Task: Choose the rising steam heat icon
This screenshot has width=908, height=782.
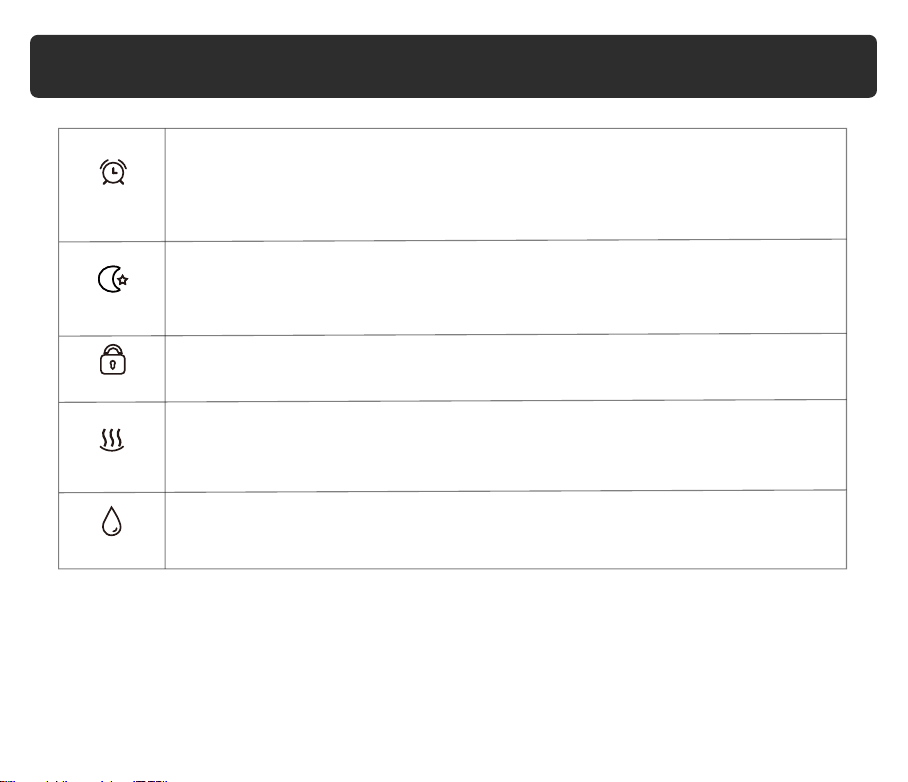Action: (x=112, y=440)
